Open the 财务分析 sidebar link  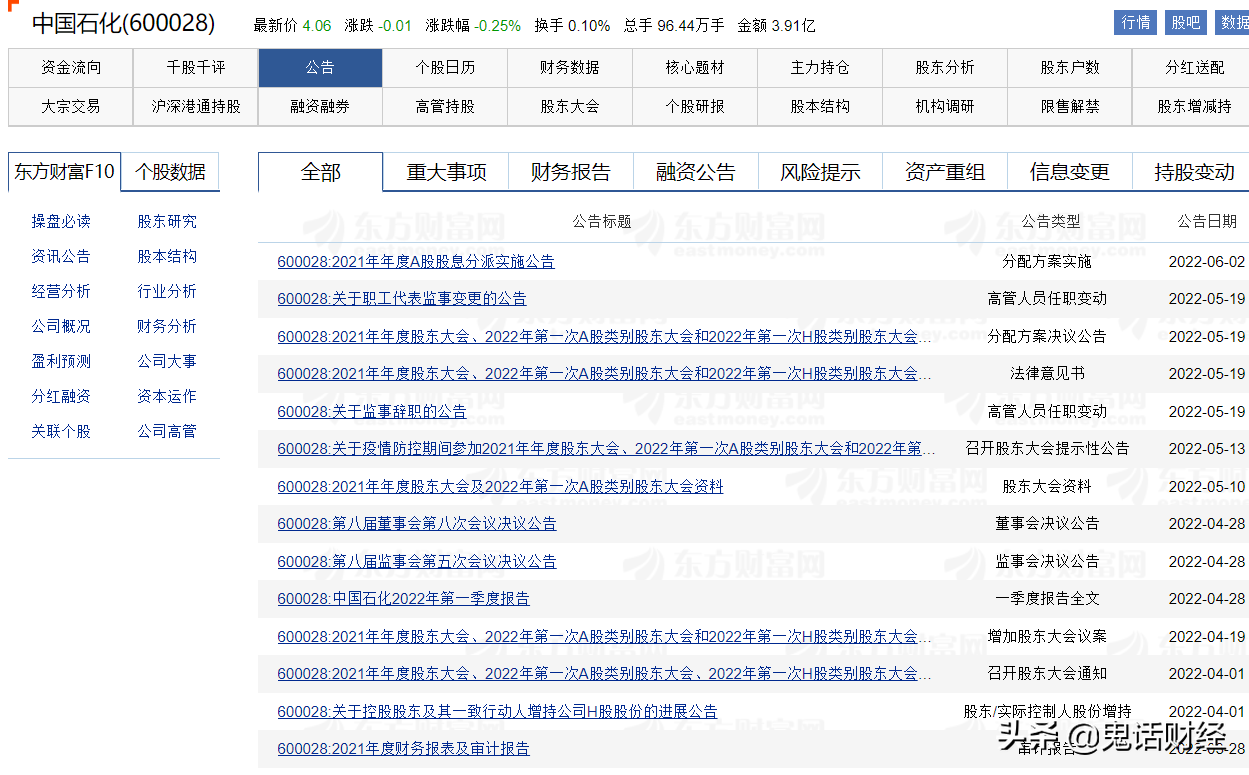[x=167, y=326]
